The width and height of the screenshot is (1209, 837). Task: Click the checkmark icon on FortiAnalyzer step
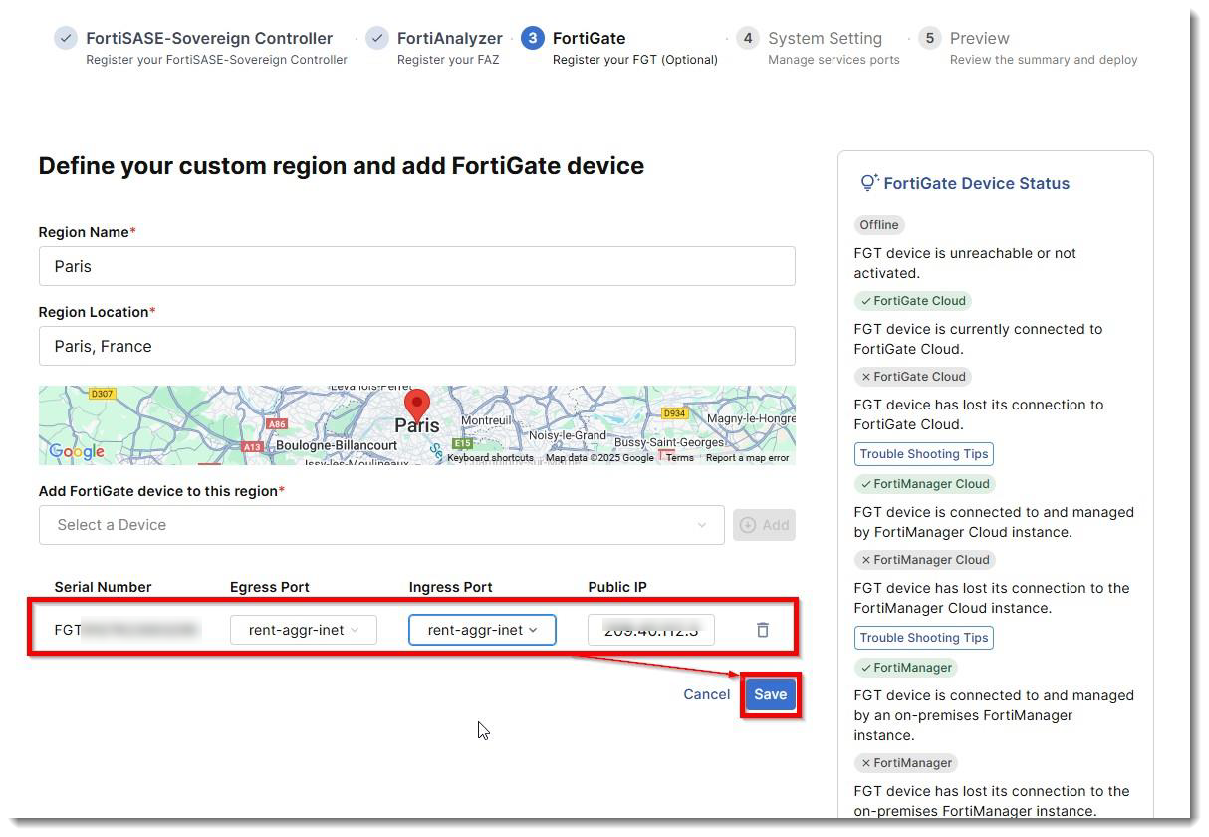(x=377, y=38)
